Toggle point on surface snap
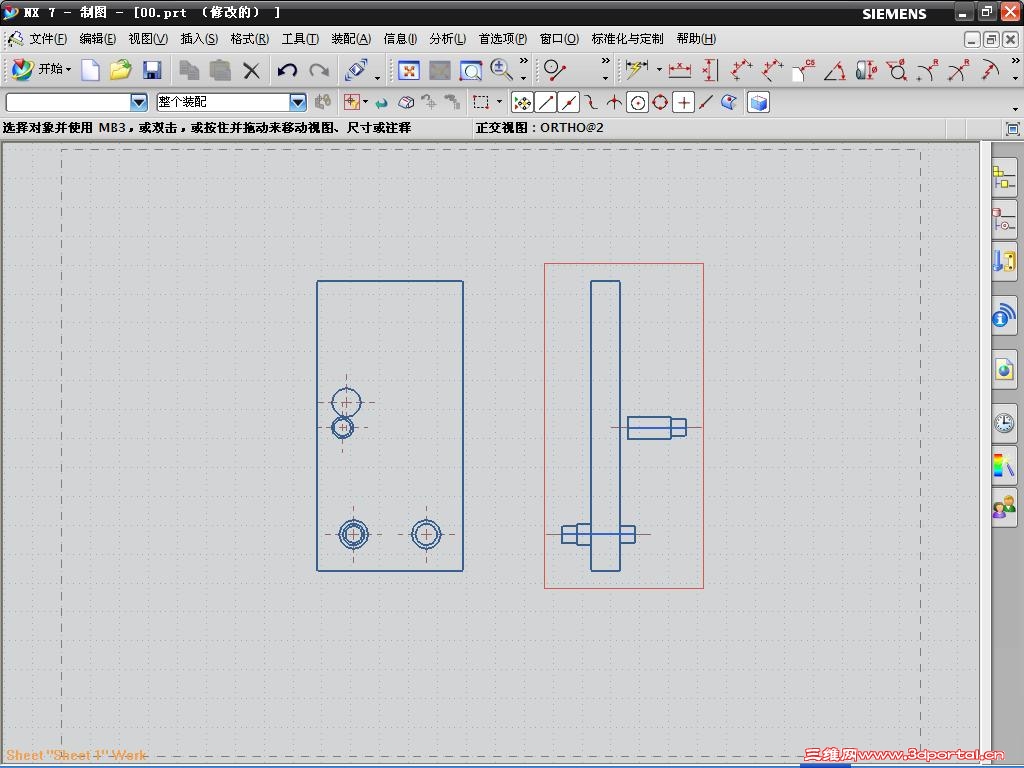 tap(729, 103)
